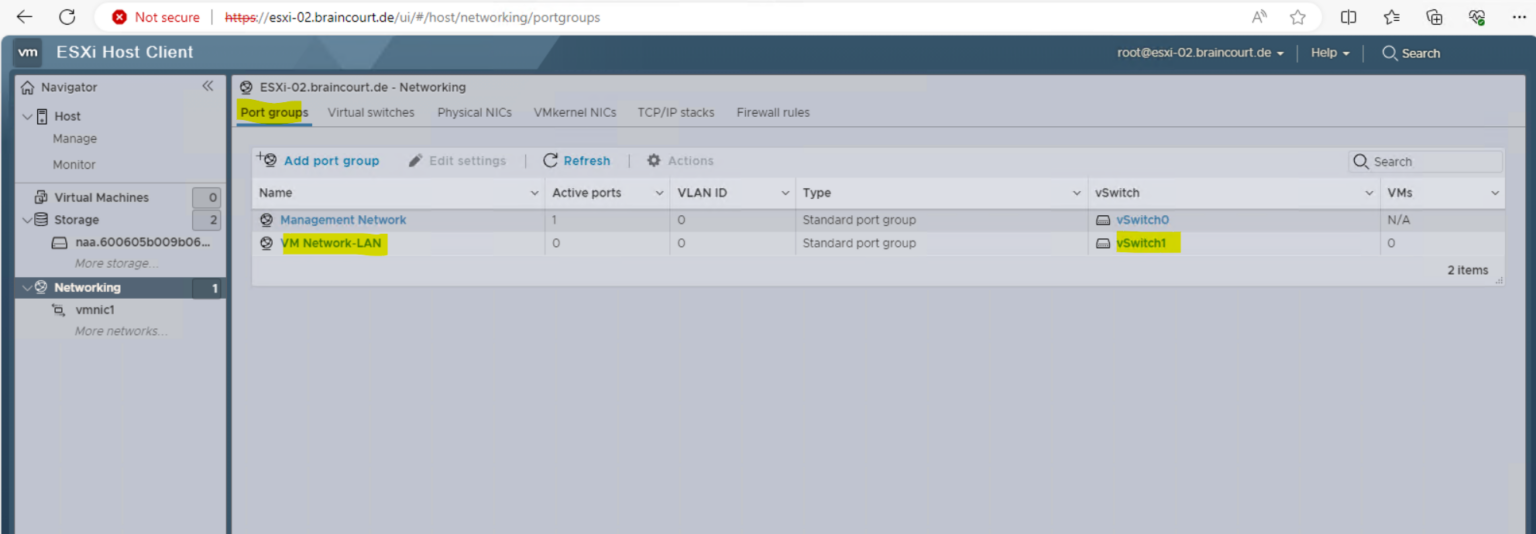Click the favorites star icon in address bar
The width and height of the screenshot is (1536, 534).
click(x=1297, y=17)
